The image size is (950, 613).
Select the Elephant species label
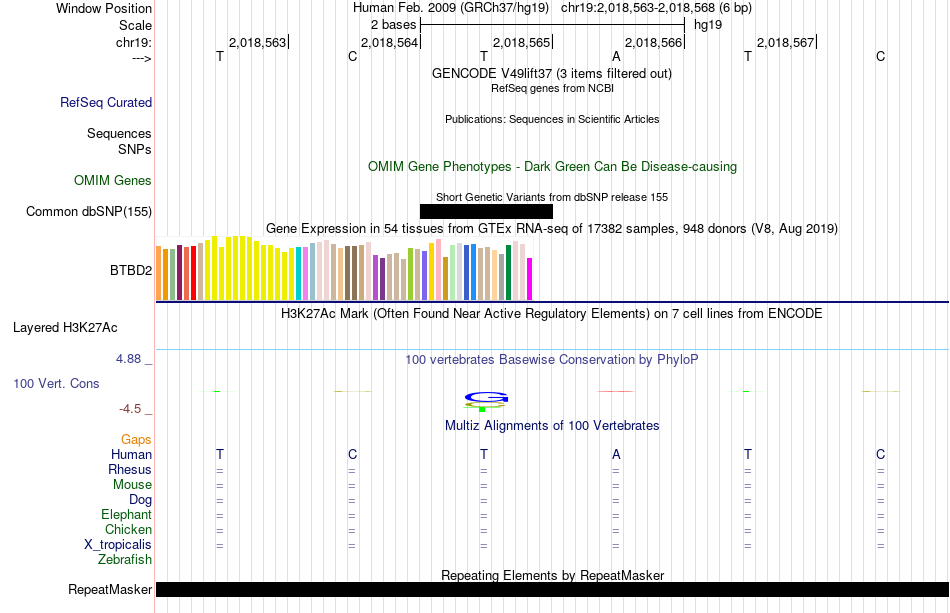(127, 514)
